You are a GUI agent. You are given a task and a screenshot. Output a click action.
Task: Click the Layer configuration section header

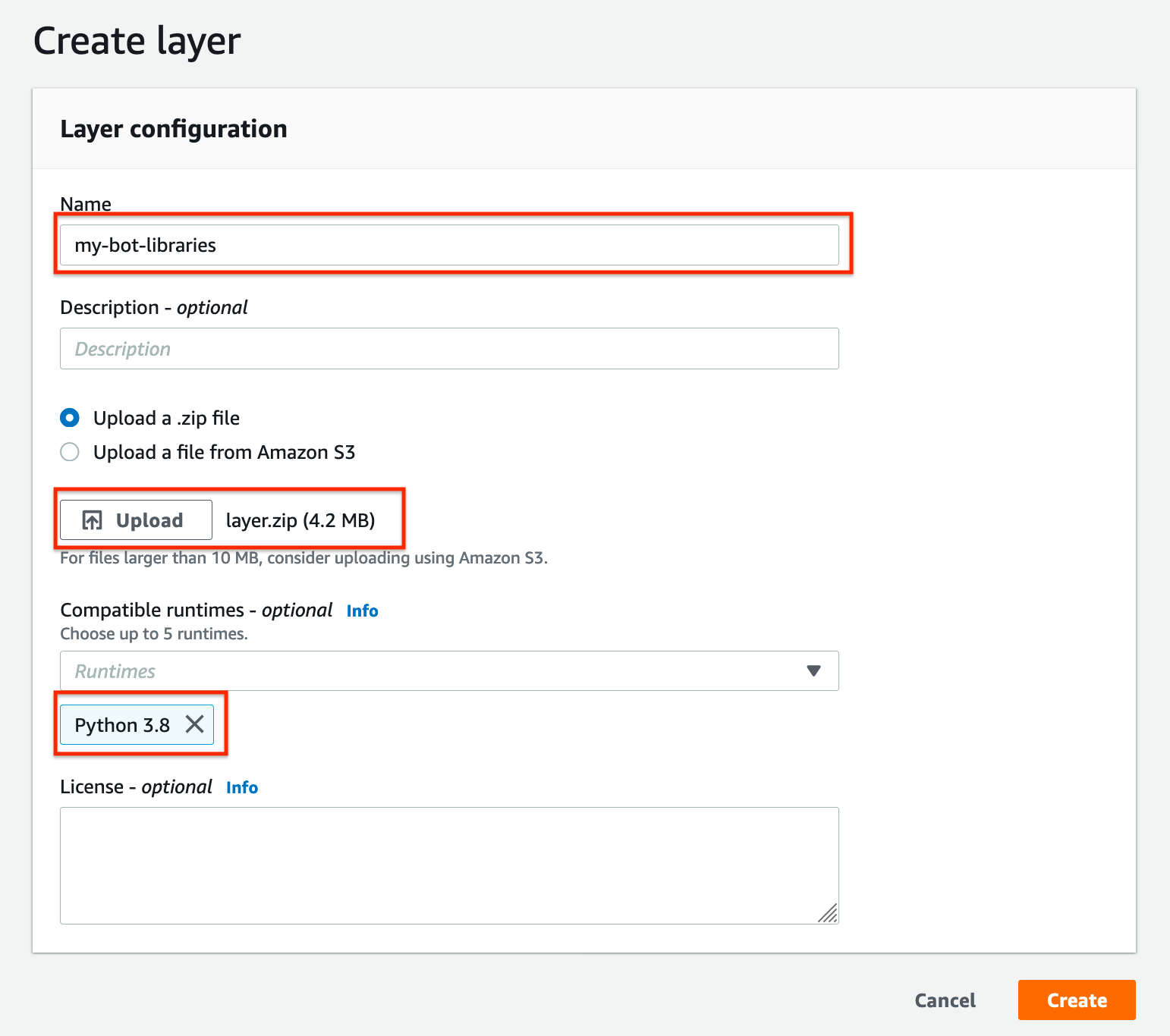(173, 129)
